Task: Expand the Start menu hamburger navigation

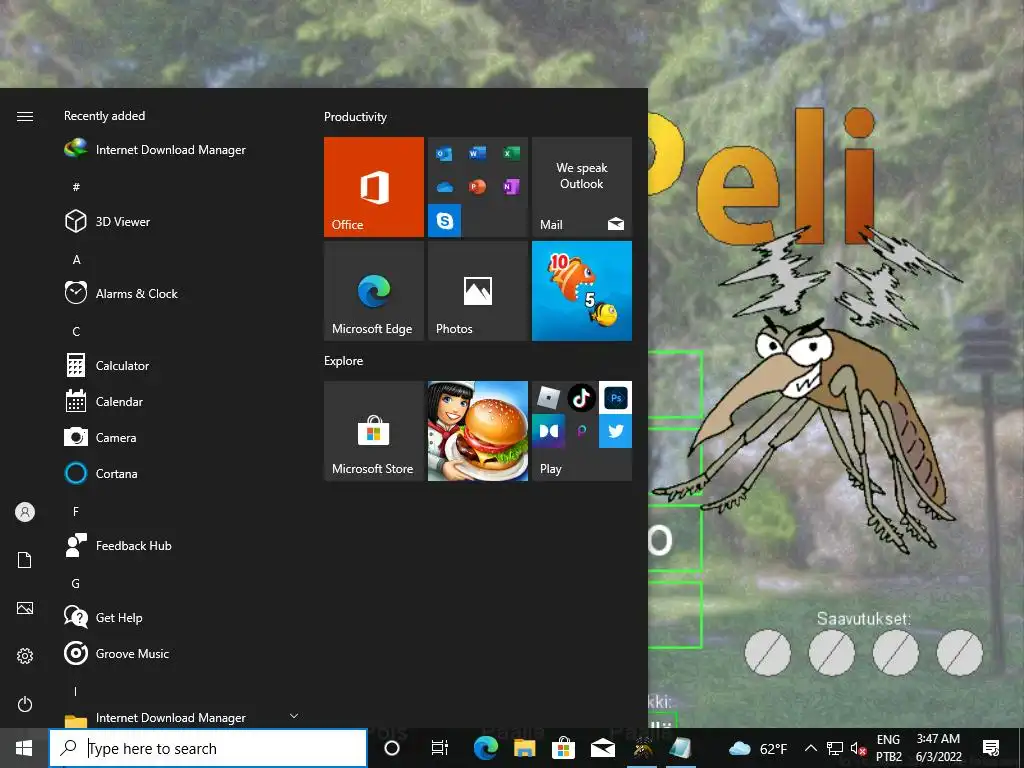Action: [25, 116]
